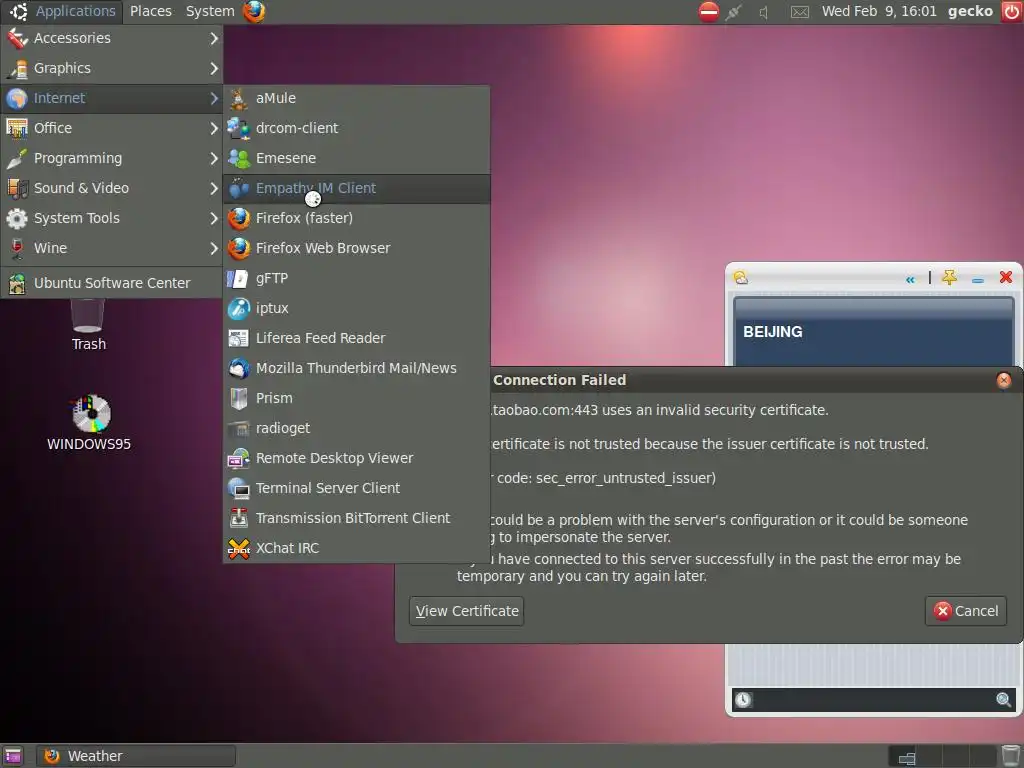Launch drcom-client from Internet menu
1024x768 pixels.
point(357,128)
